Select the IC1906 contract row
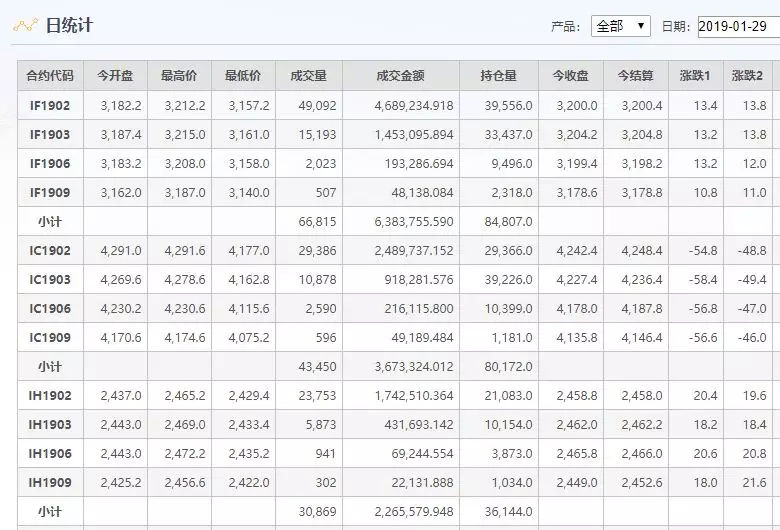Image resolution: width=780 pixels, height=530 pixels. tap(50, 309)
